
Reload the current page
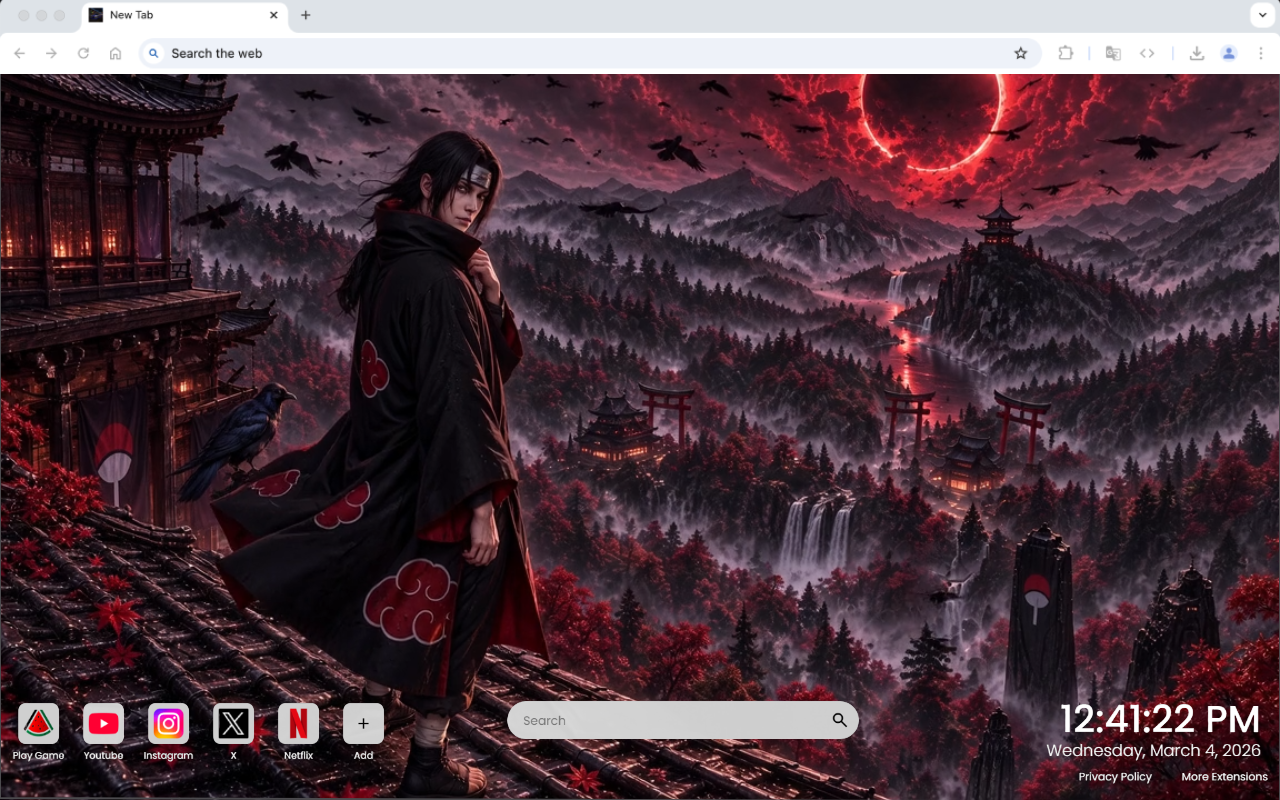coord(84,53)
